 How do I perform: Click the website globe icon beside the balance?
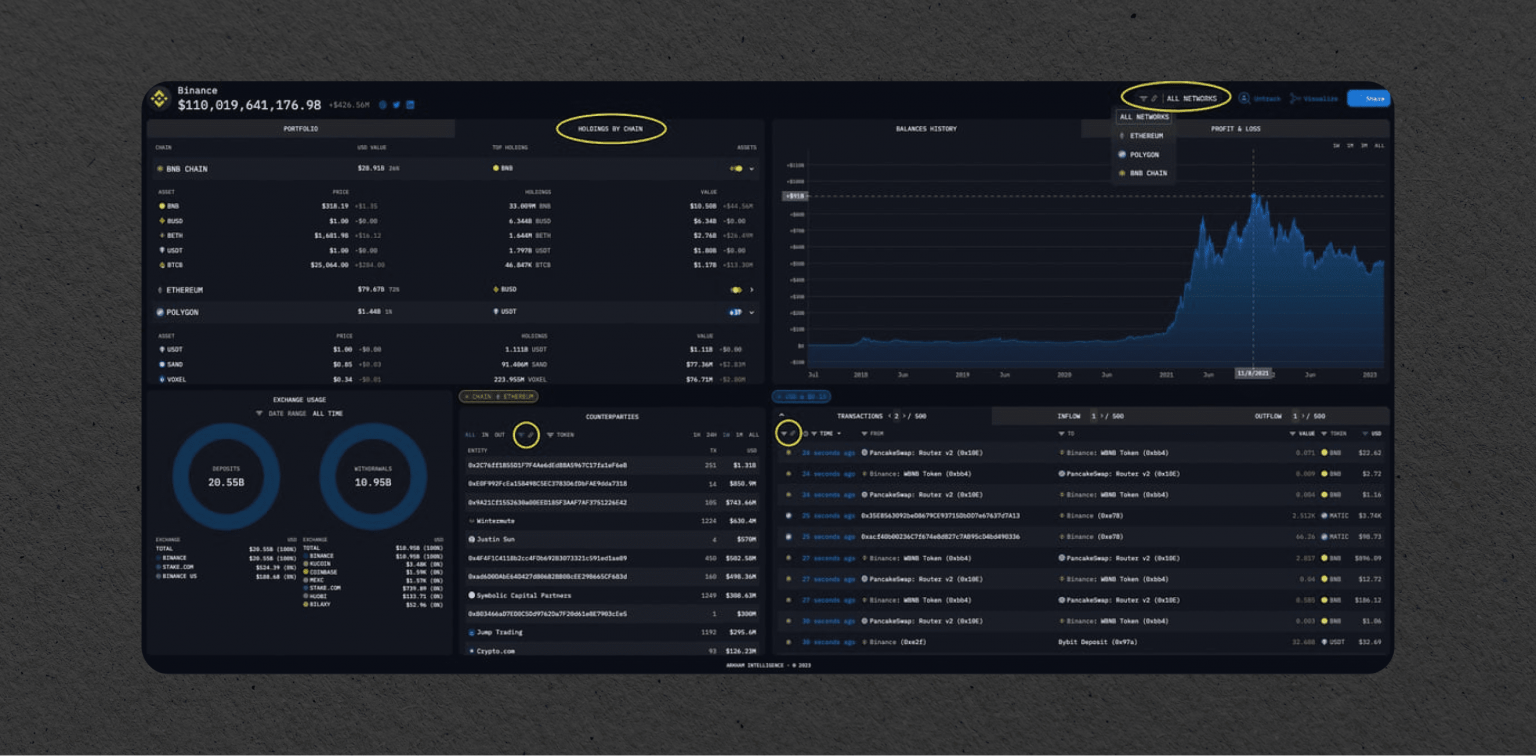382,103
